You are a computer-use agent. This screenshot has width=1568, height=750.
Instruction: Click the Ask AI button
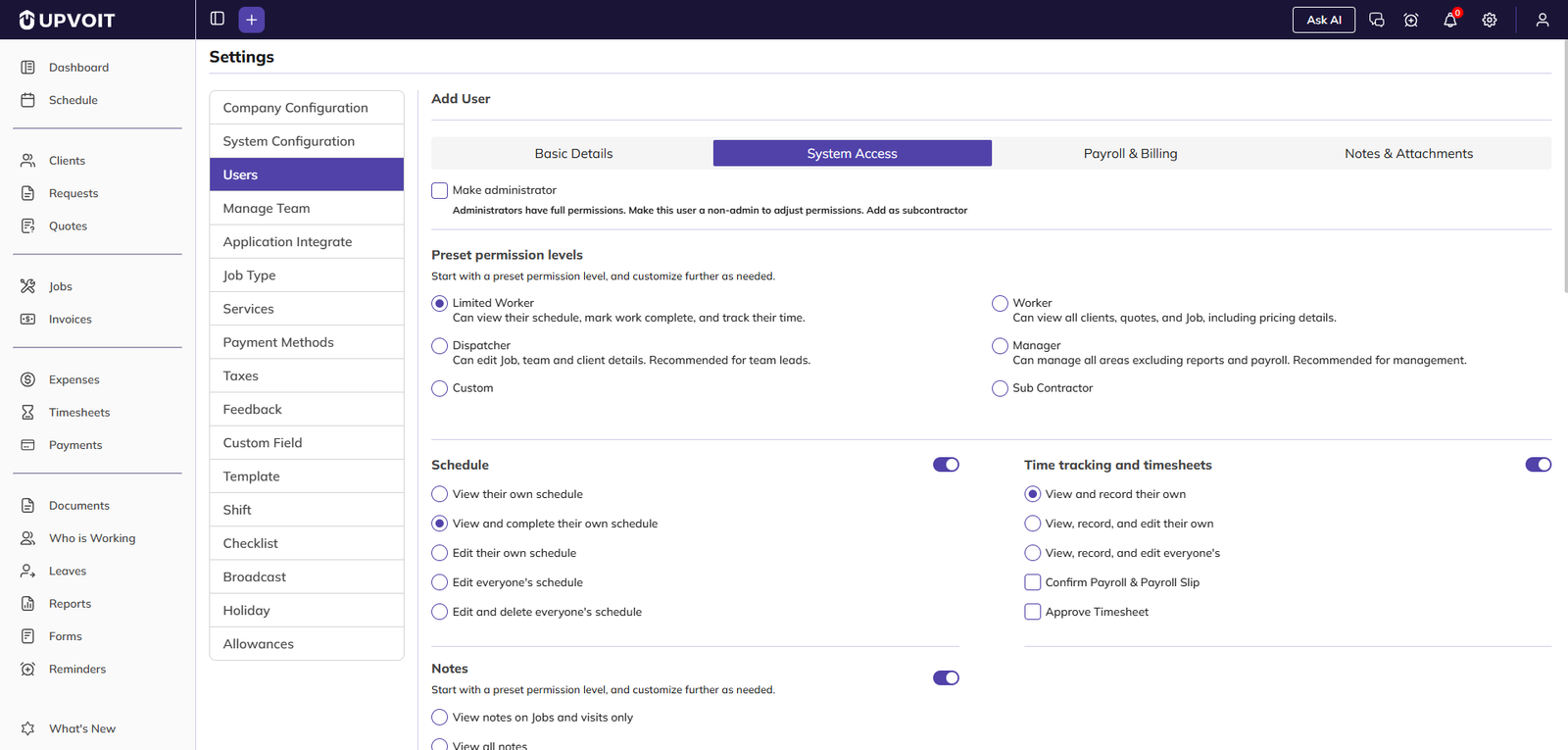(1324, 20)
